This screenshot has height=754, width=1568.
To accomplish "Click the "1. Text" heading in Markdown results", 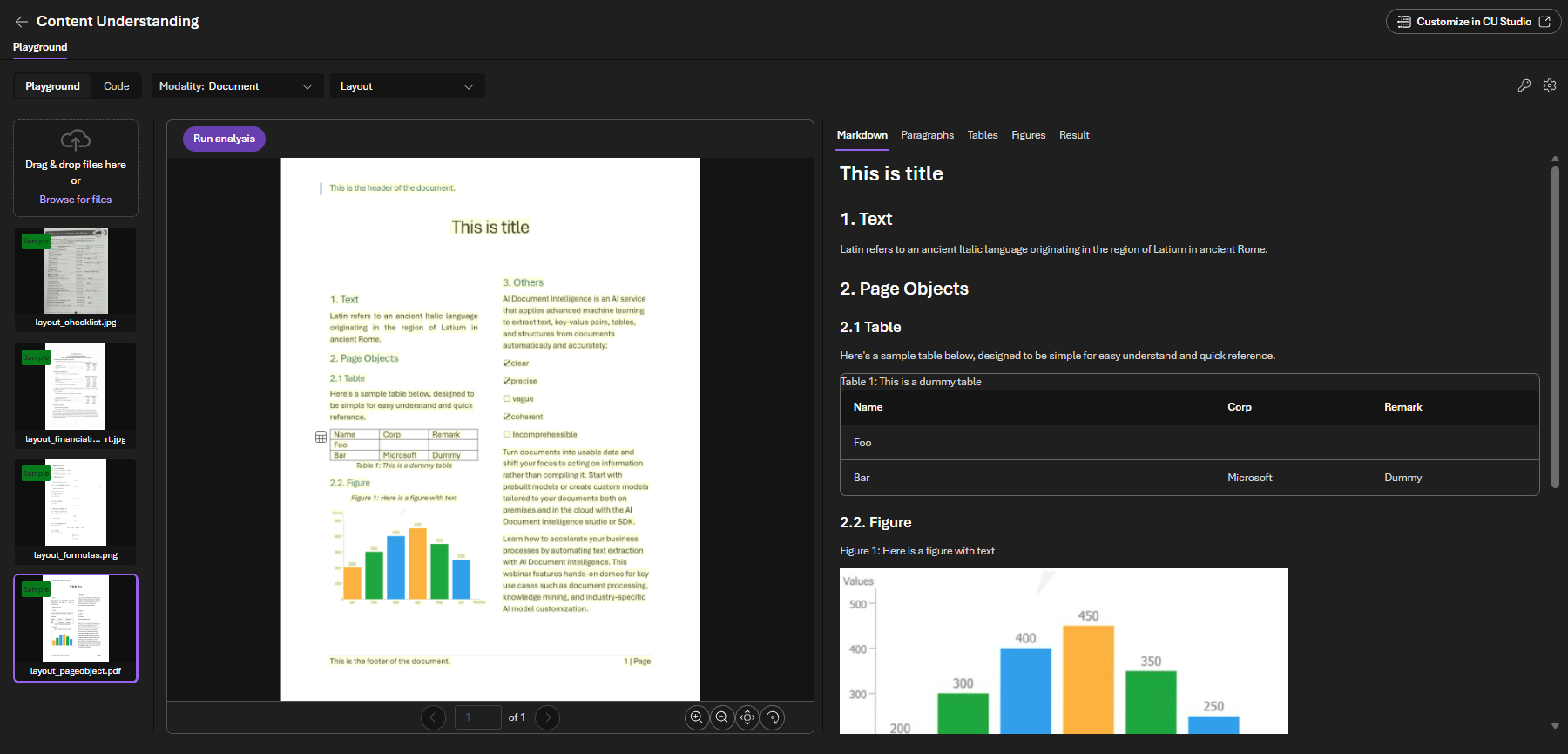I will pyautogui.click(x=866, y=219).
